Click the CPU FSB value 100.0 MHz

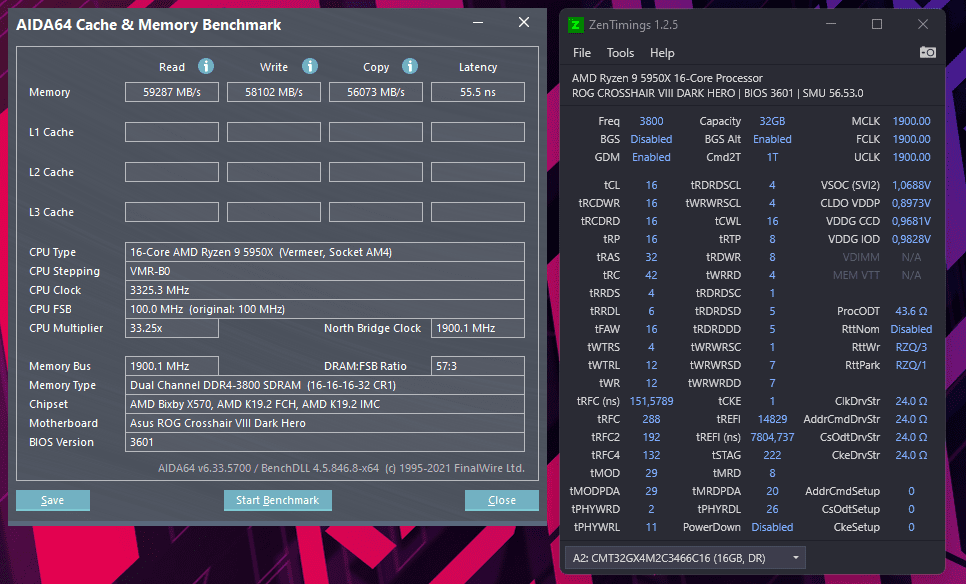[x=325, y=309]
